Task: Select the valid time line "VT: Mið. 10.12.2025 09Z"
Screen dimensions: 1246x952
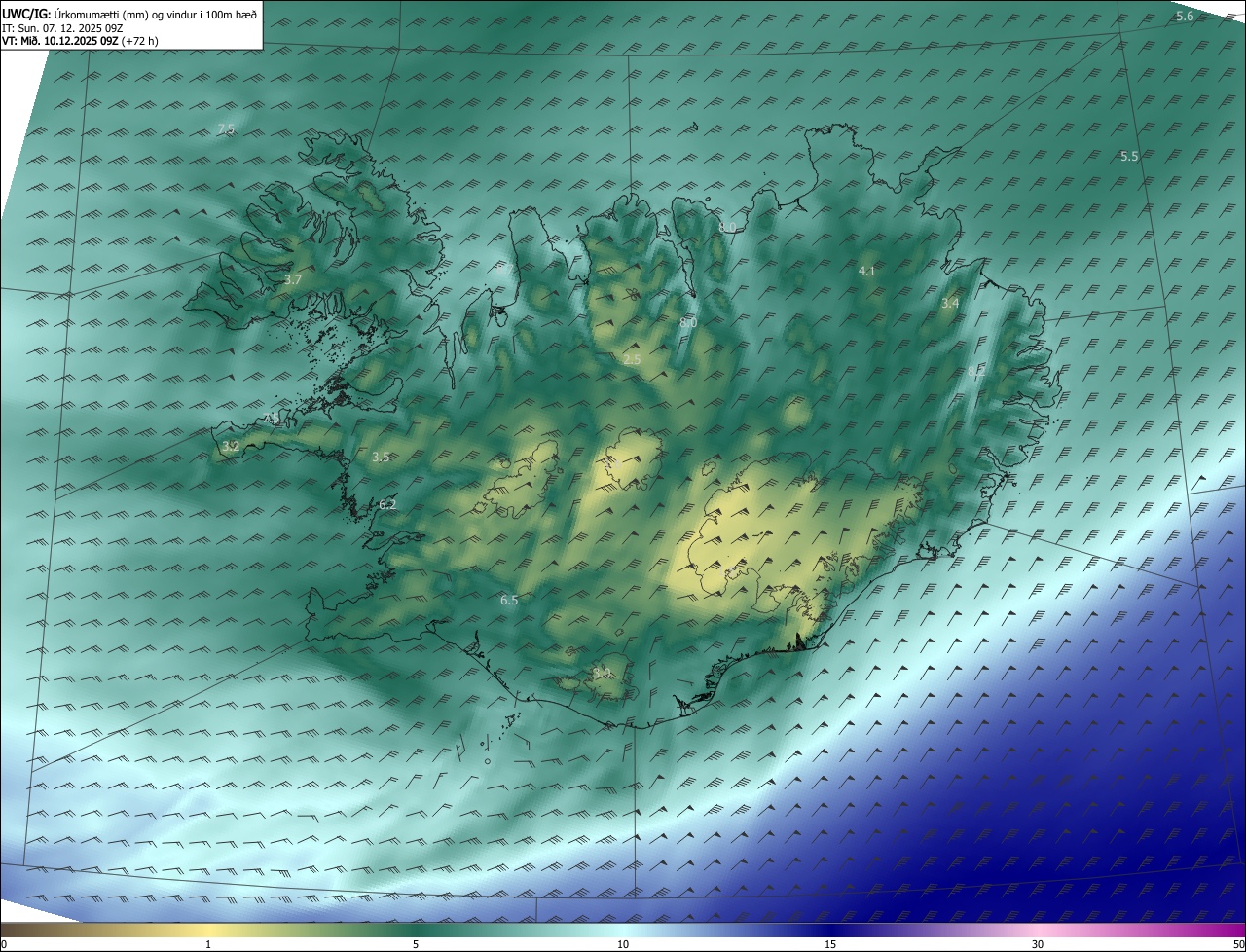Action: click(59, 41)
